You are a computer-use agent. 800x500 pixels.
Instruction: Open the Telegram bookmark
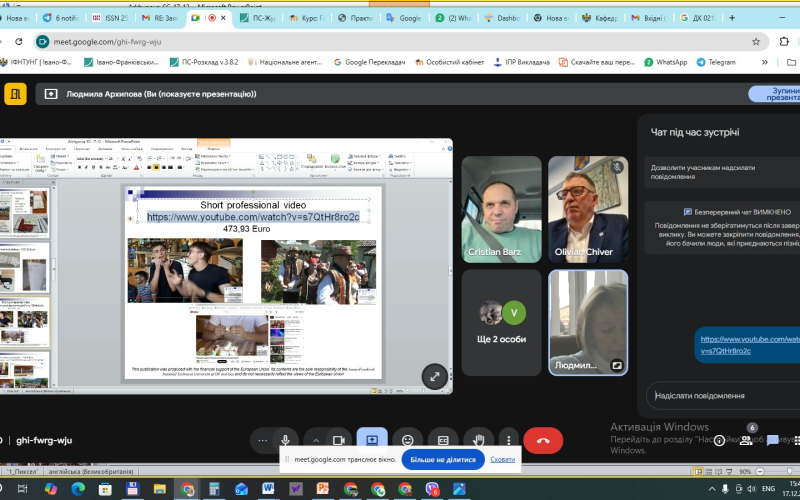[715, 62]
